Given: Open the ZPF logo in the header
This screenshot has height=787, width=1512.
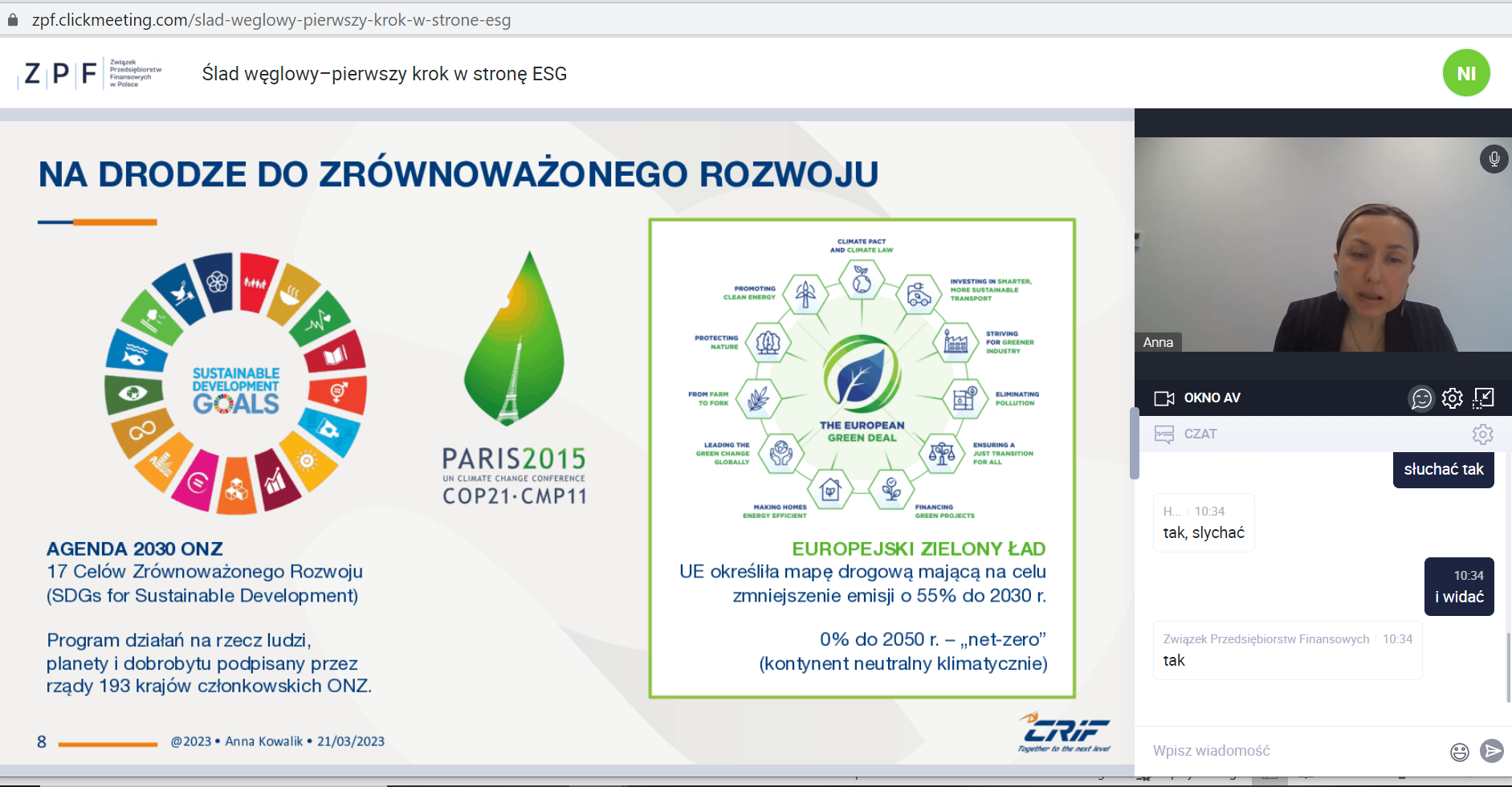Looking at the screenshot, I should [90, 74].
